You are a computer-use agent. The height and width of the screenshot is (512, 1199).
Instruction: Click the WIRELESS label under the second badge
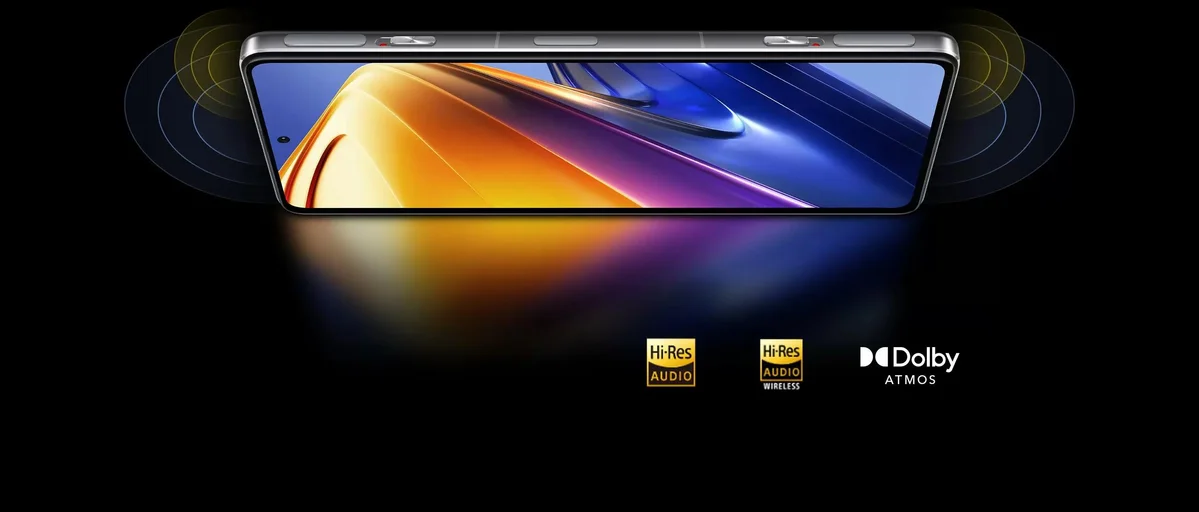(x=781, y=386)
